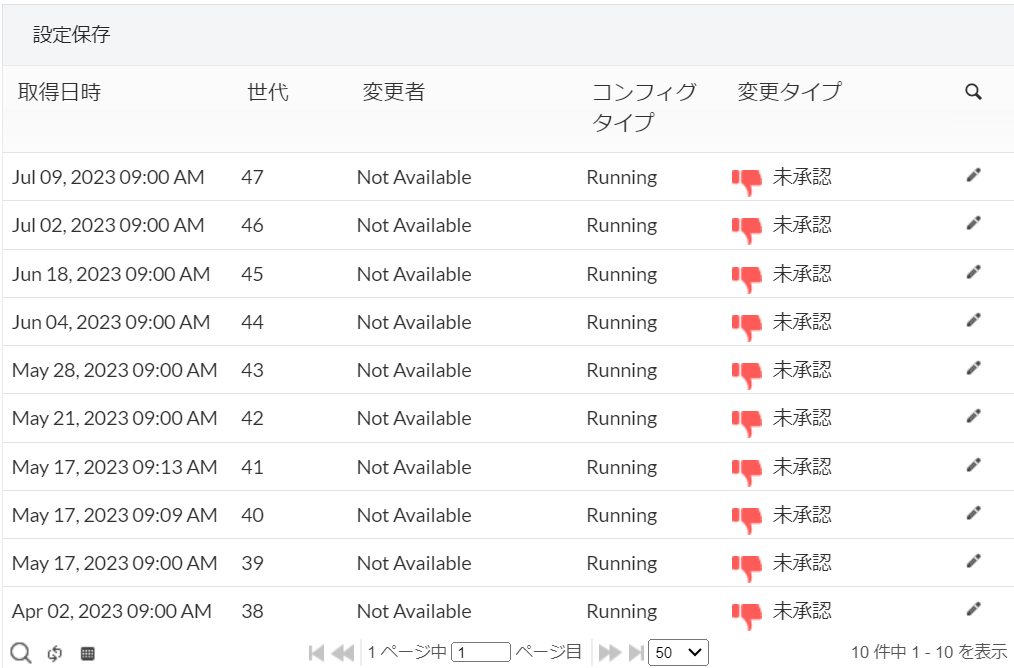The height and width of the screenshot is (668, 1014).
Task: Go to previous page arrow
Action: pyautogui.click(x=343, y=653)
